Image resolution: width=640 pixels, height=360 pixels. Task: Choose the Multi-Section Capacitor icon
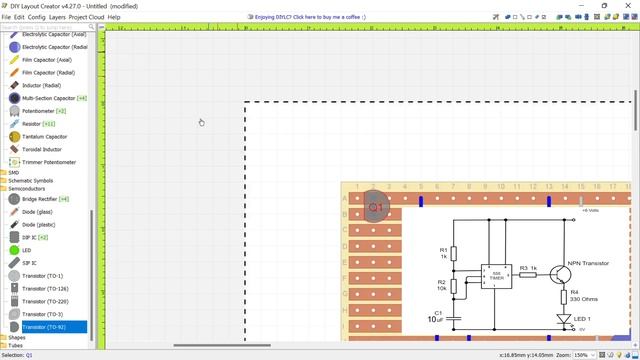point(14,98)
